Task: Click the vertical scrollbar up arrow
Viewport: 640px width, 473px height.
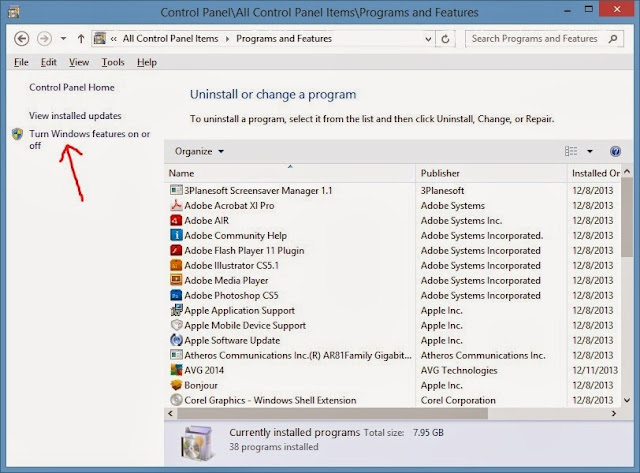Action: pyautogui.click(x=627, y=172)
